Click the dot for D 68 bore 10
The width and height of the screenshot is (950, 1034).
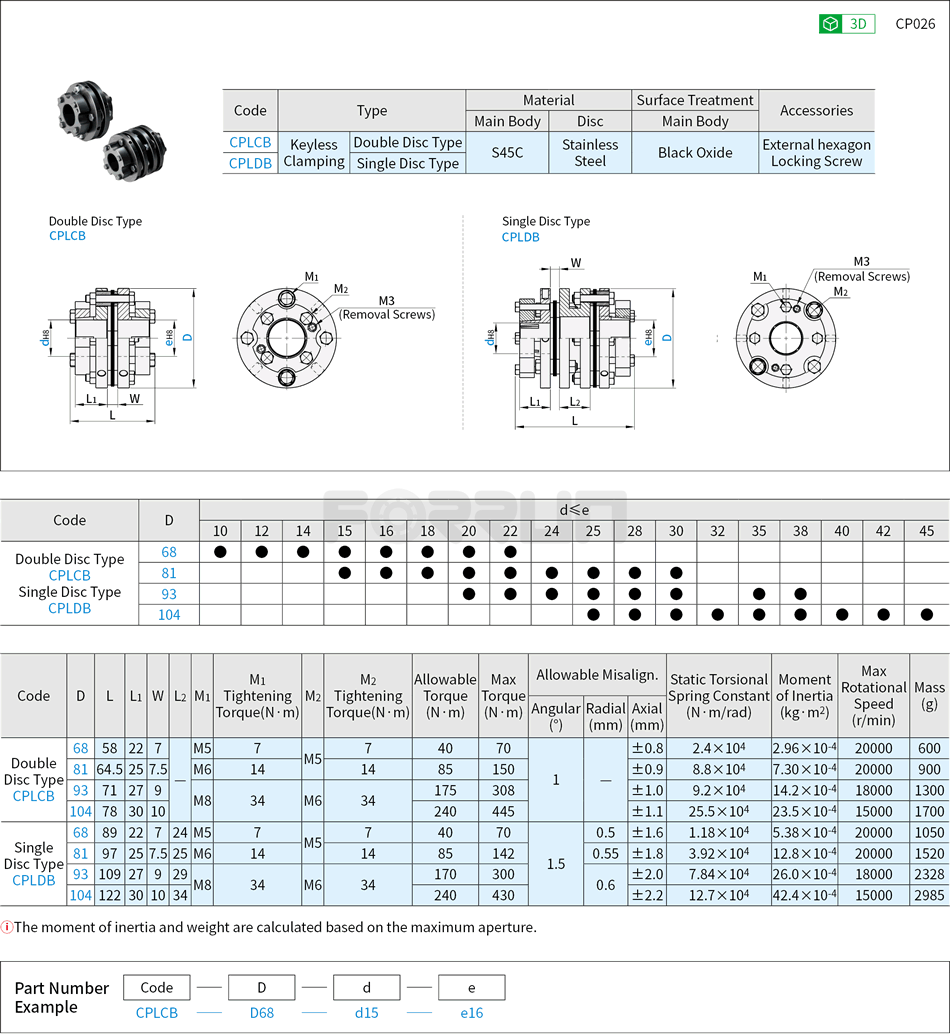[x=220, y=552]
